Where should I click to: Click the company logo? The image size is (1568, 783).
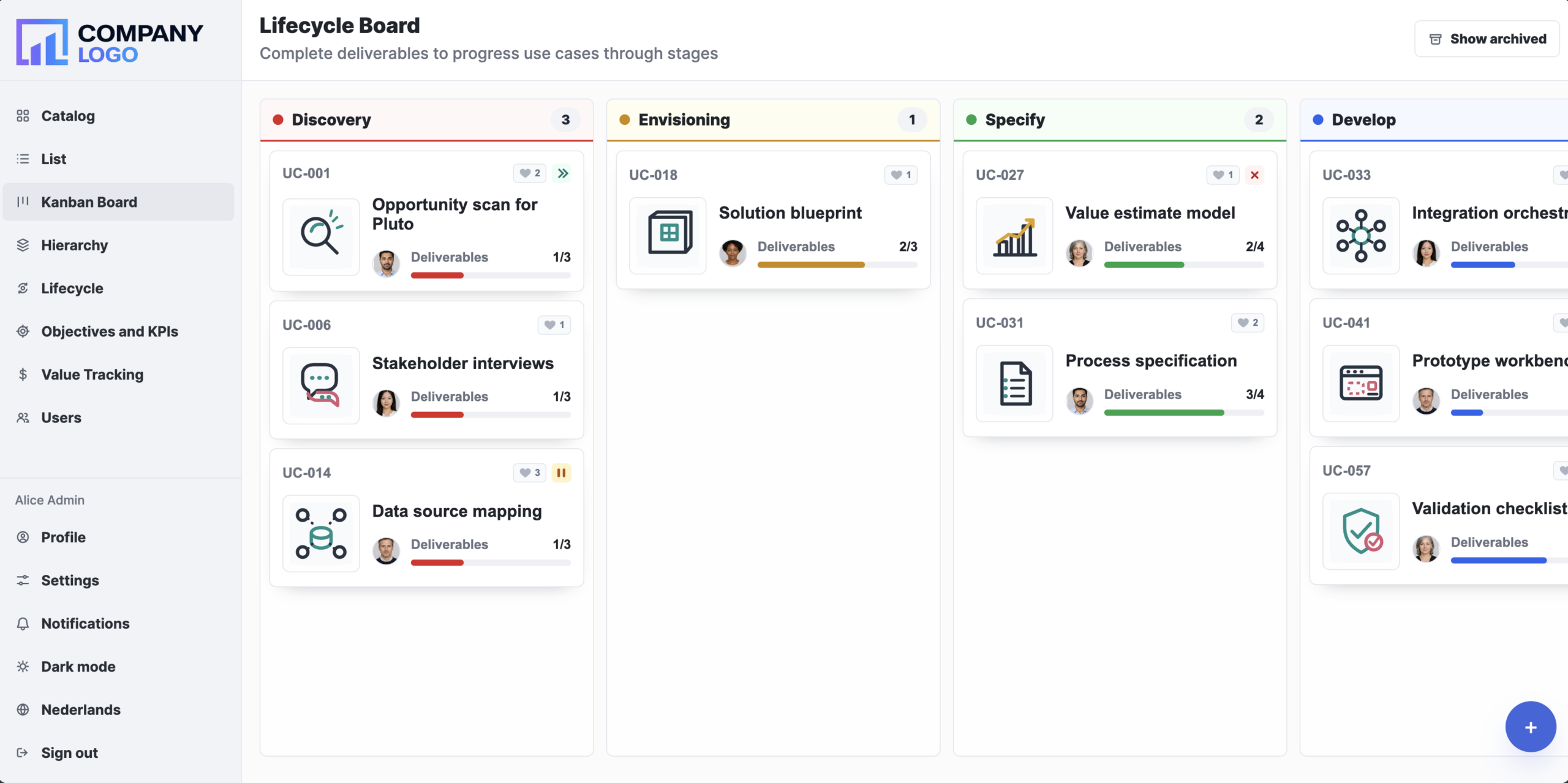click(x=109, y=42)
